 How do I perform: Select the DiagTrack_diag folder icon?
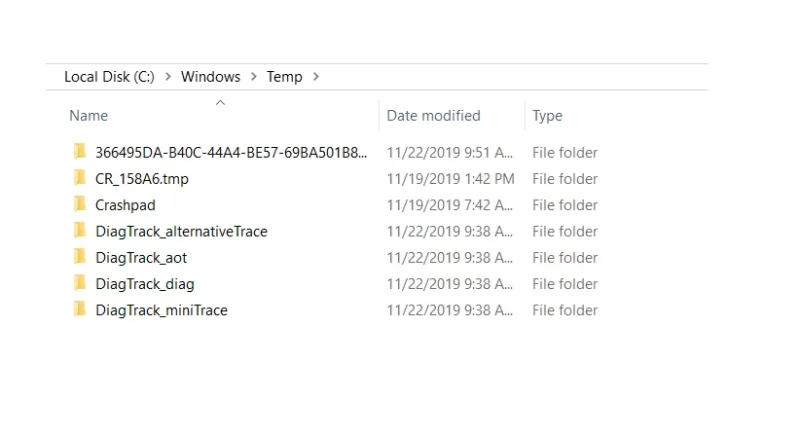pos(80,283)
